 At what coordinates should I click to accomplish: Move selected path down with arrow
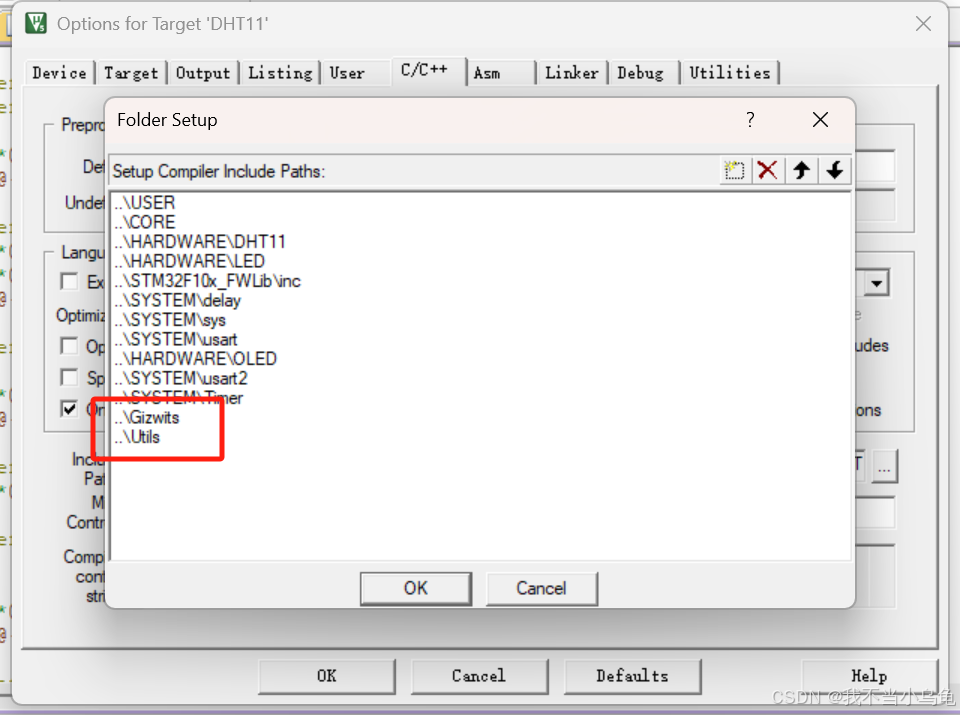tap(834, 170)
